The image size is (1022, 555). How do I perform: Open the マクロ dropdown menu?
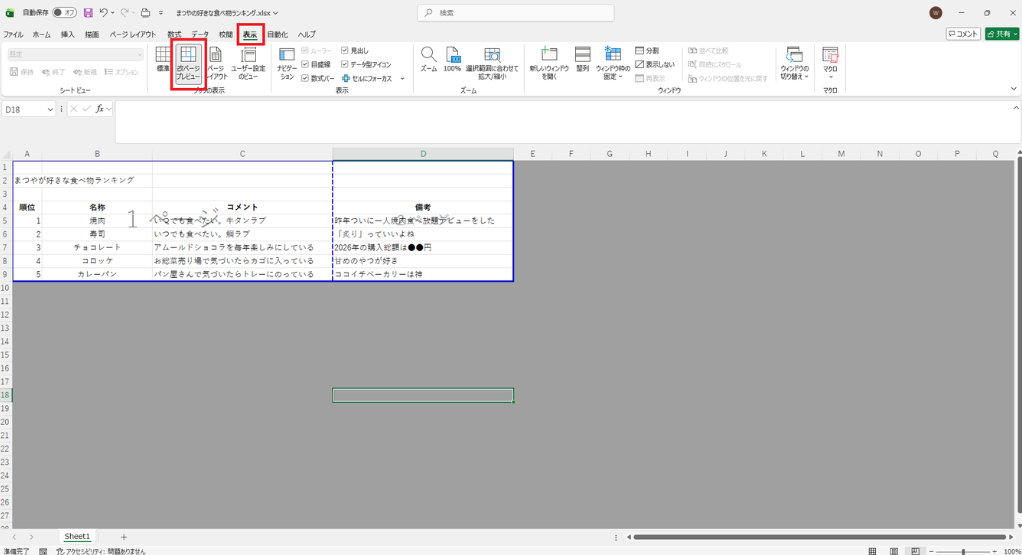click(830, 64)
